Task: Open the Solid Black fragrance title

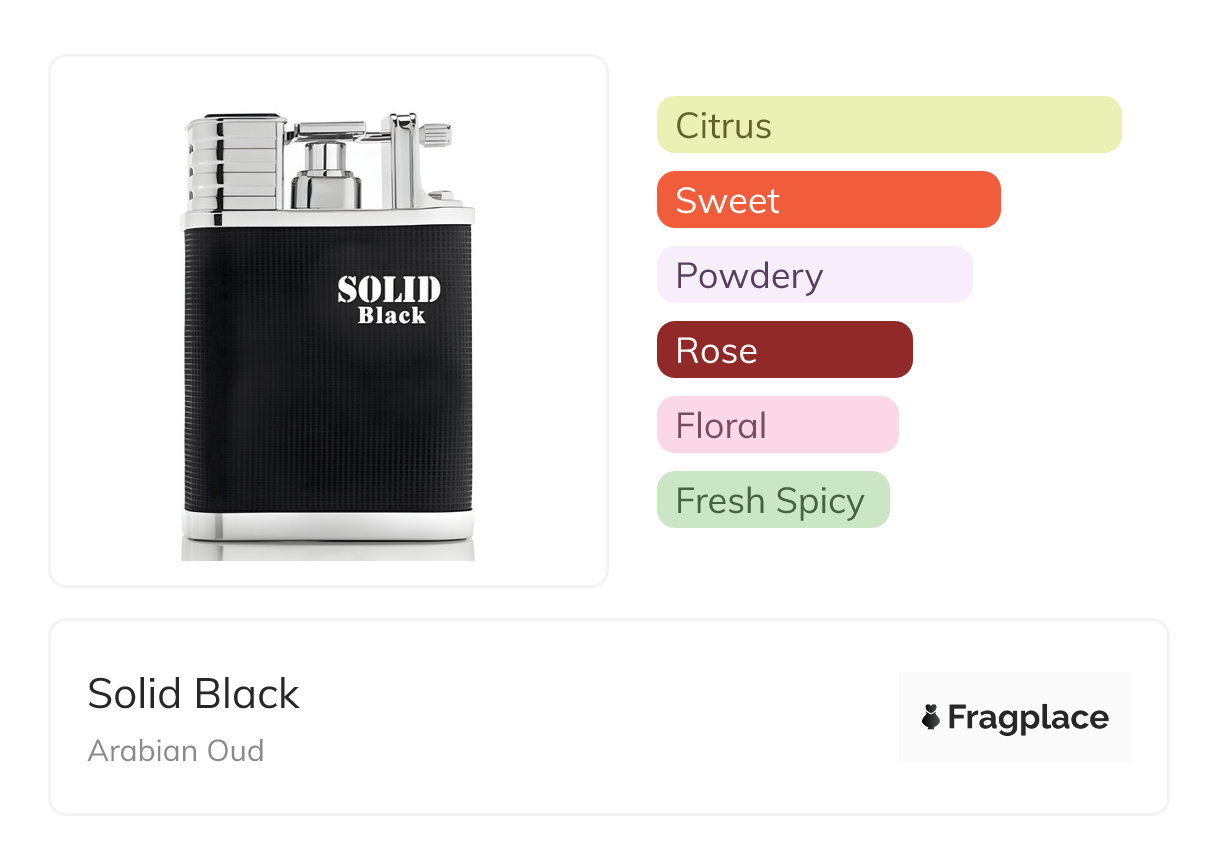Action: (193, 694)
